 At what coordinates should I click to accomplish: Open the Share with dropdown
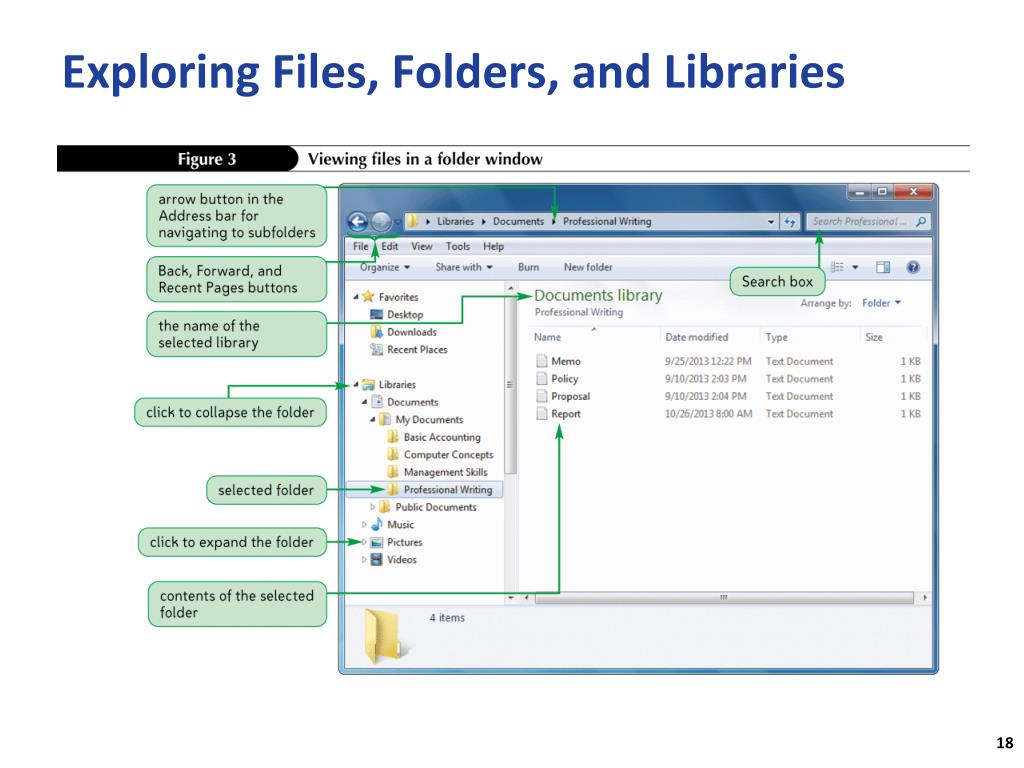[464, 267]
